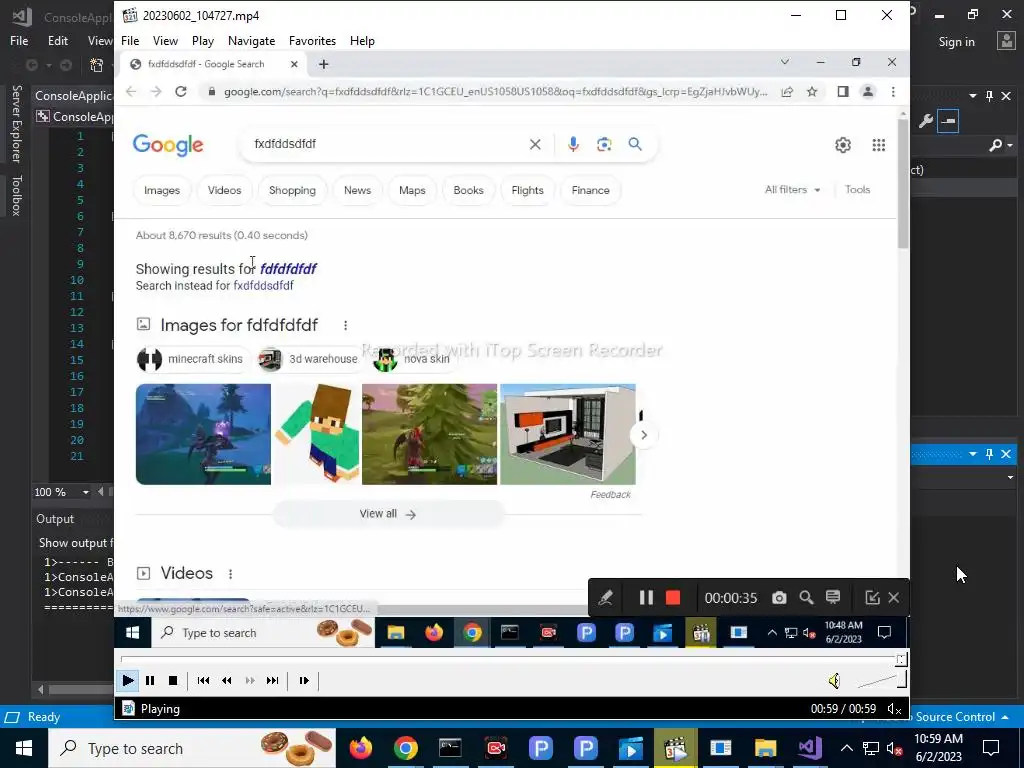Open the media player File menu
1024x768 pixels.
pos(130,40)
